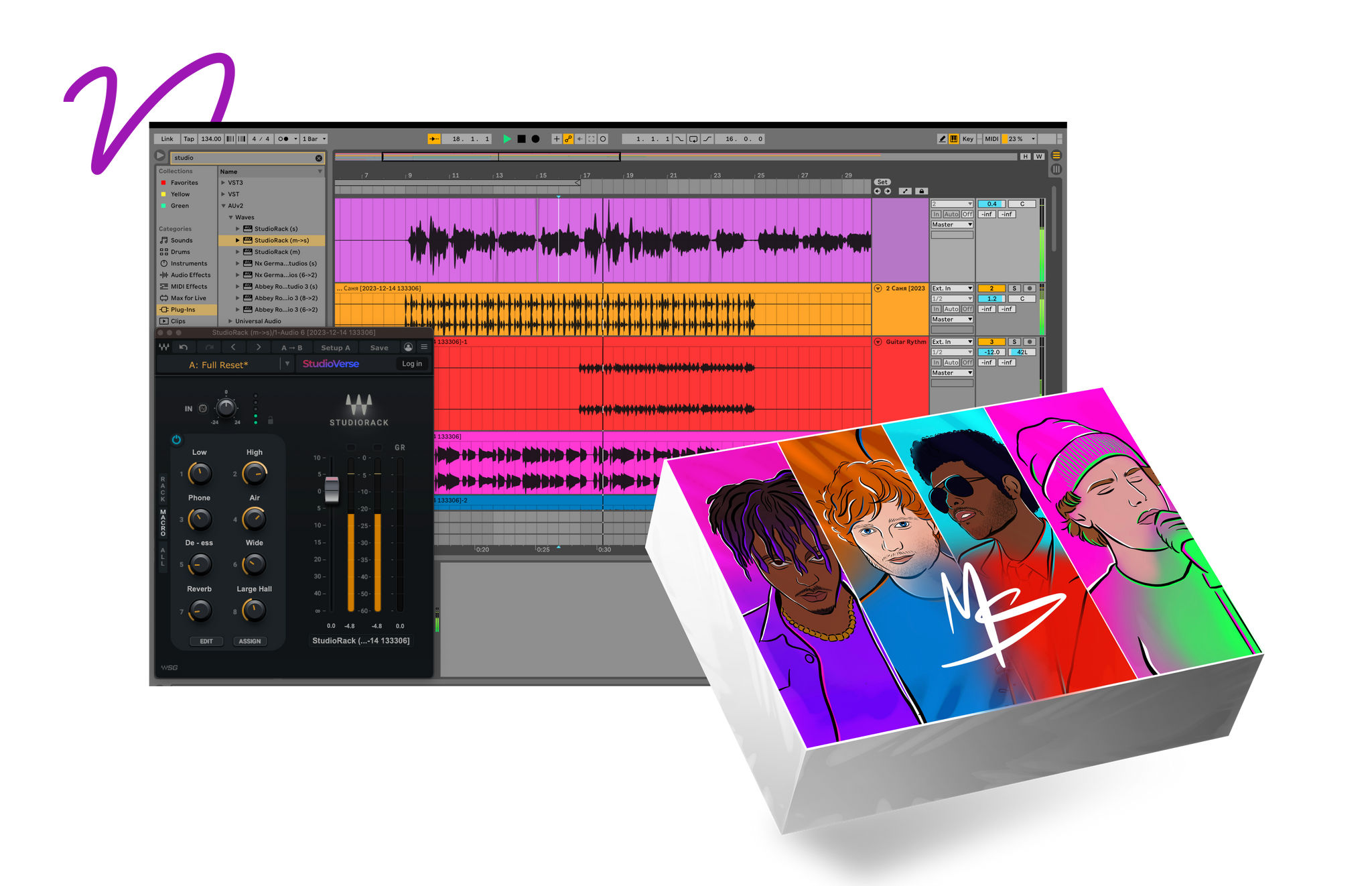
Task: Solo the Guitar Rythm track
Action: coord(1014,342)
